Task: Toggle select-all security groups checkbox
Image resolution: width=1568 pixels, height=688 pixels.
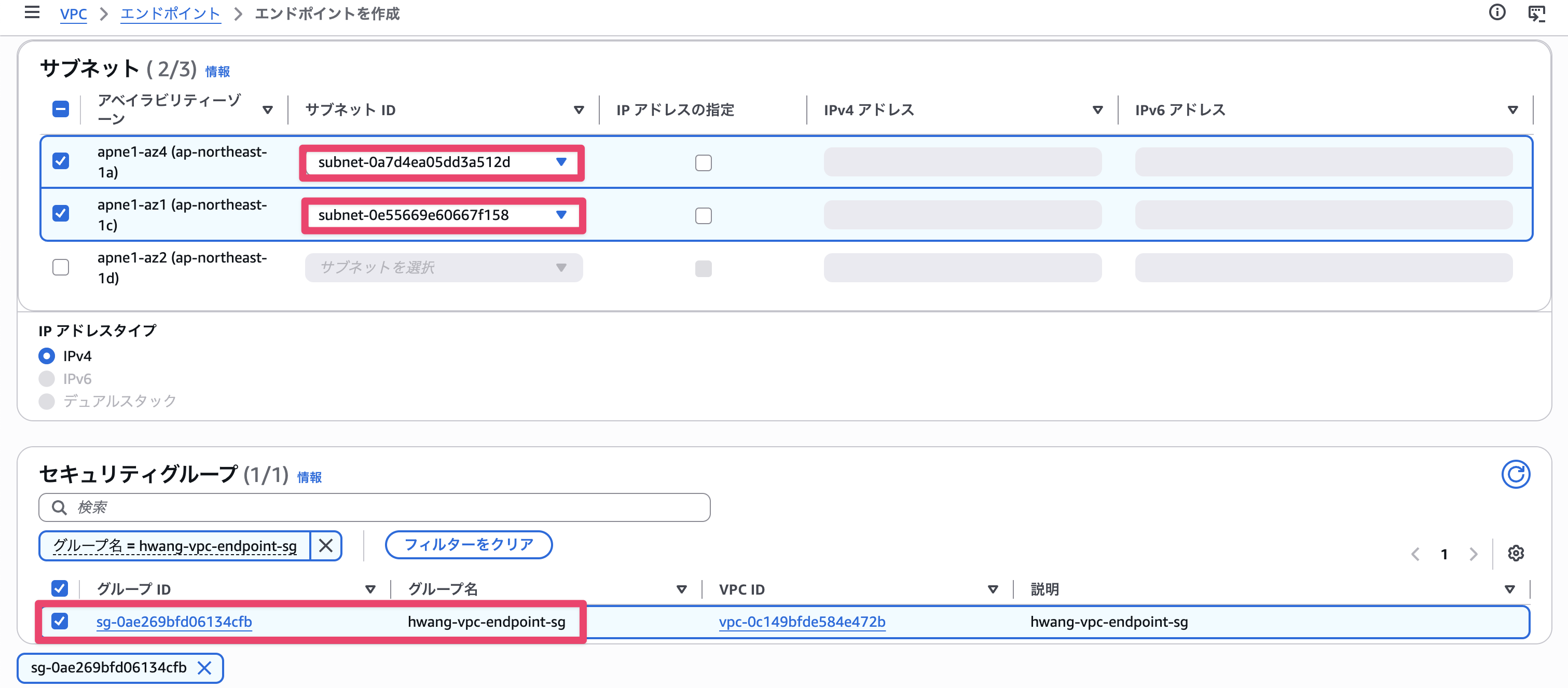Action: click(x=60, y=588)
